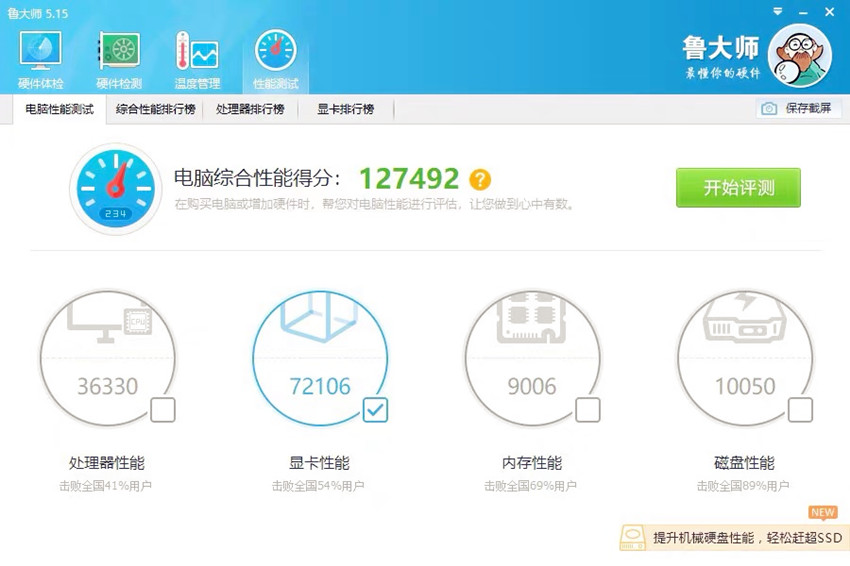Click the 击败全国54%用户 text
Image resolution: width=850 pixels, height=566 pixels.
tap(318, 486)
